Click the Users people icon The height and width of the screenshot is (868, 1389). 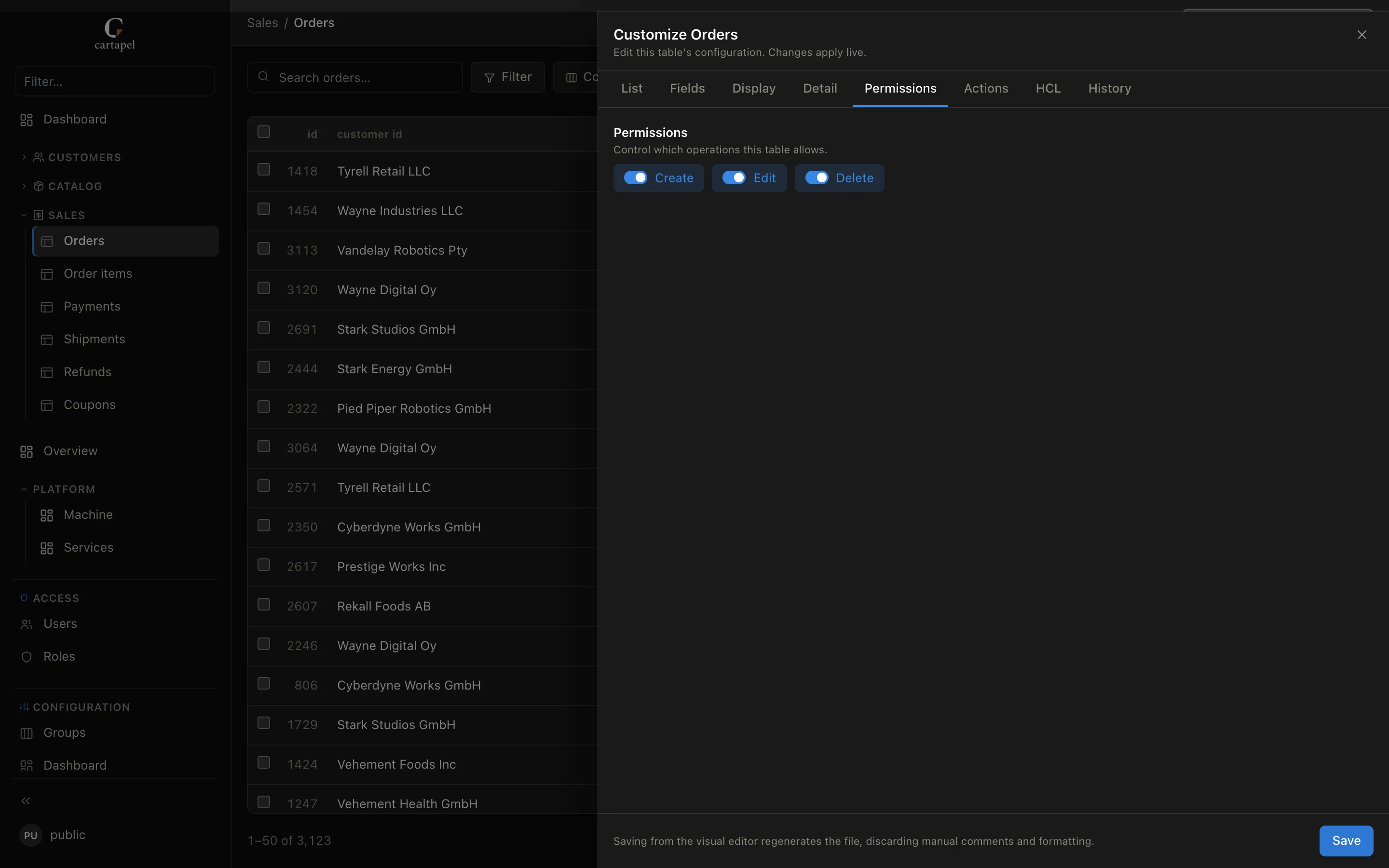pyautogui.click(x=27, y=624)
